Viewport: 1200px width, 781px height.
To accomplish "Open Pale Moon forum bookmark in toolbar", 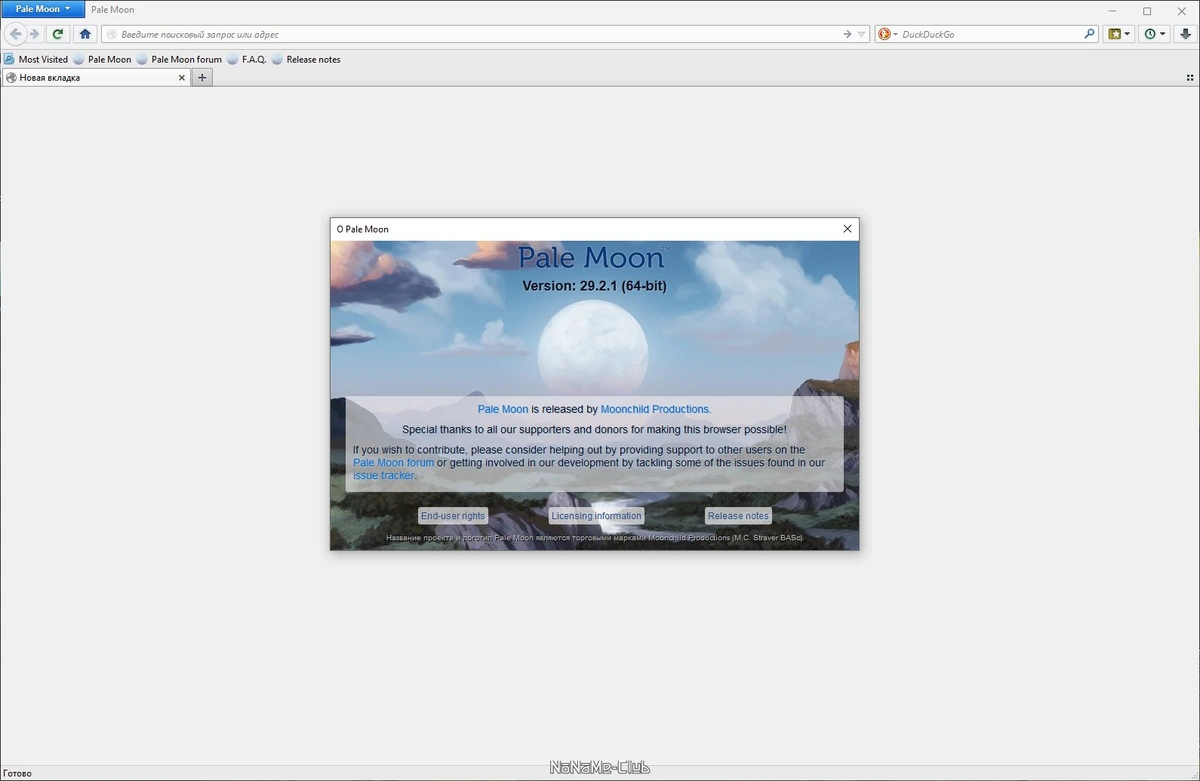I will click(179, 59).
